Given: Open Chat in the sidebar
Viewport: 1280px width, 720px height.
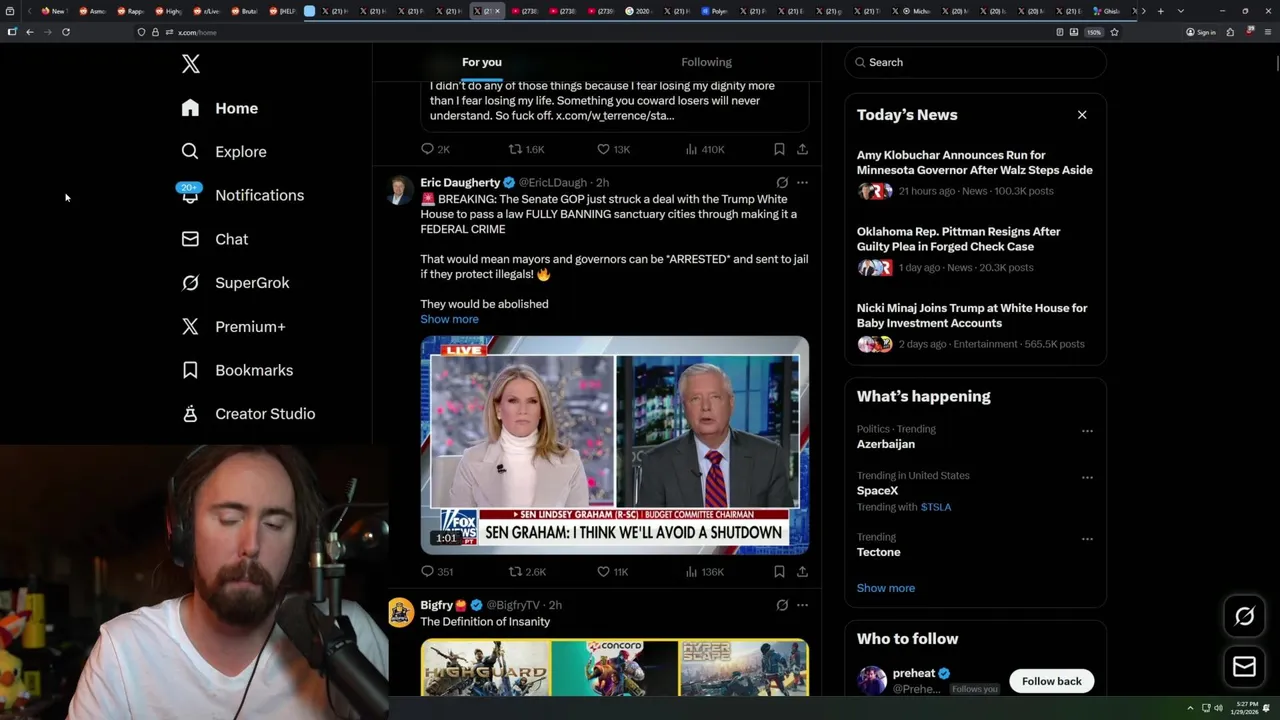Looking at the screenshot, I should (x=215, y=239).
